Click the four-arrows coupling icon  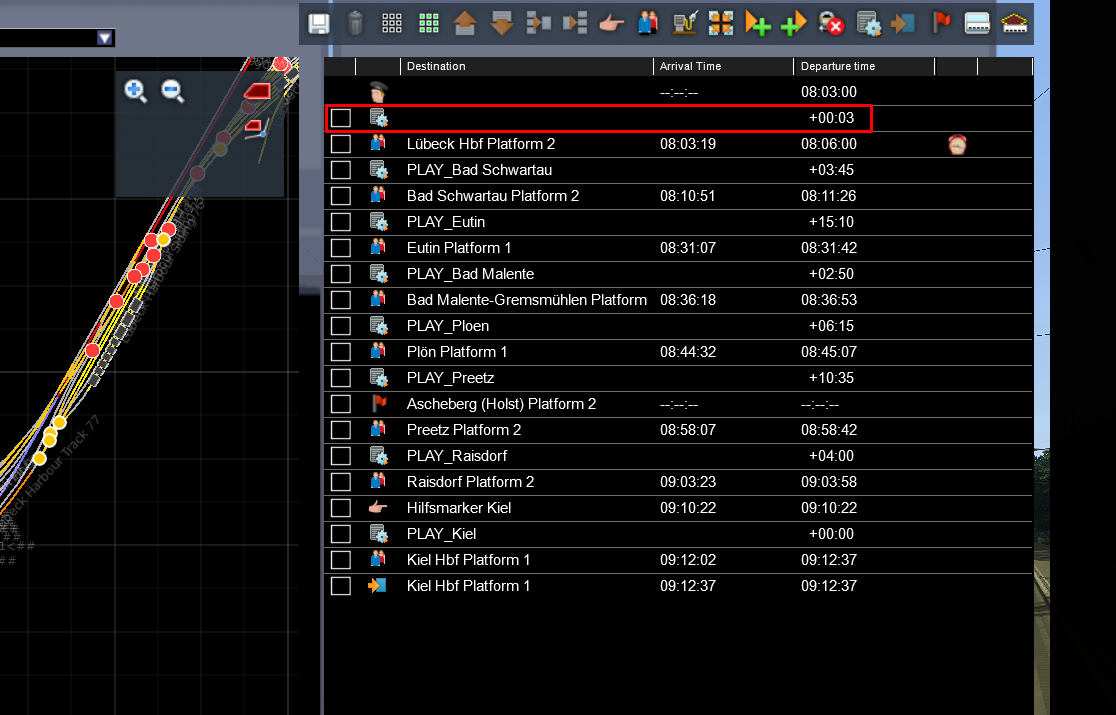(721, 23)
